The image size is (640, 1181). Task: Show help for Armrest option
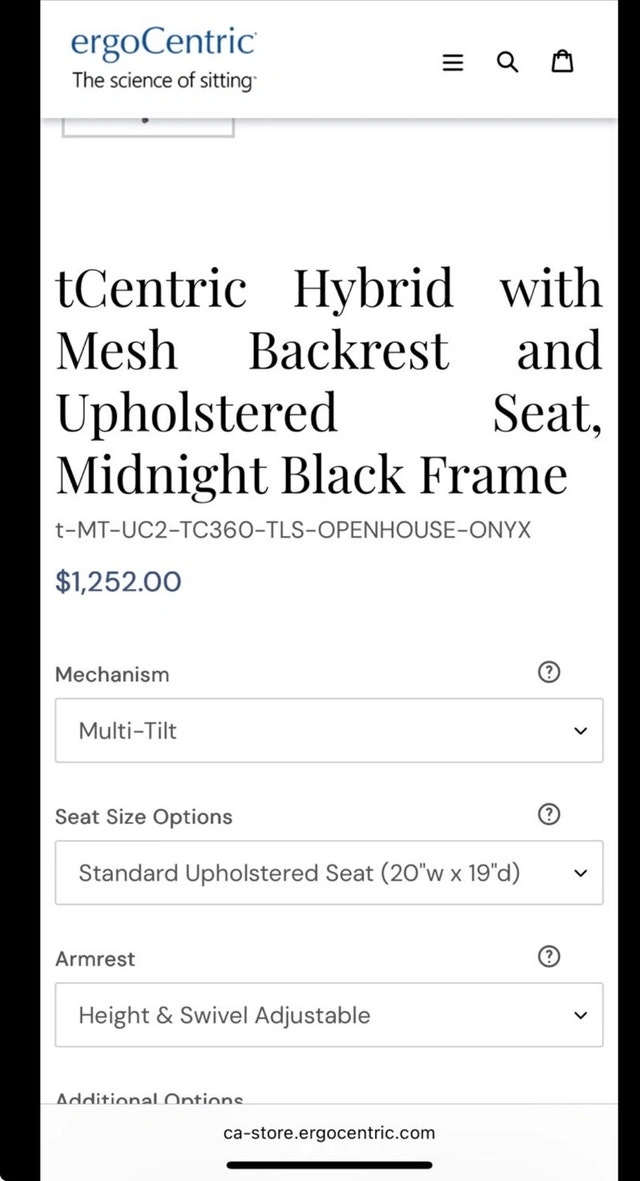548,957
